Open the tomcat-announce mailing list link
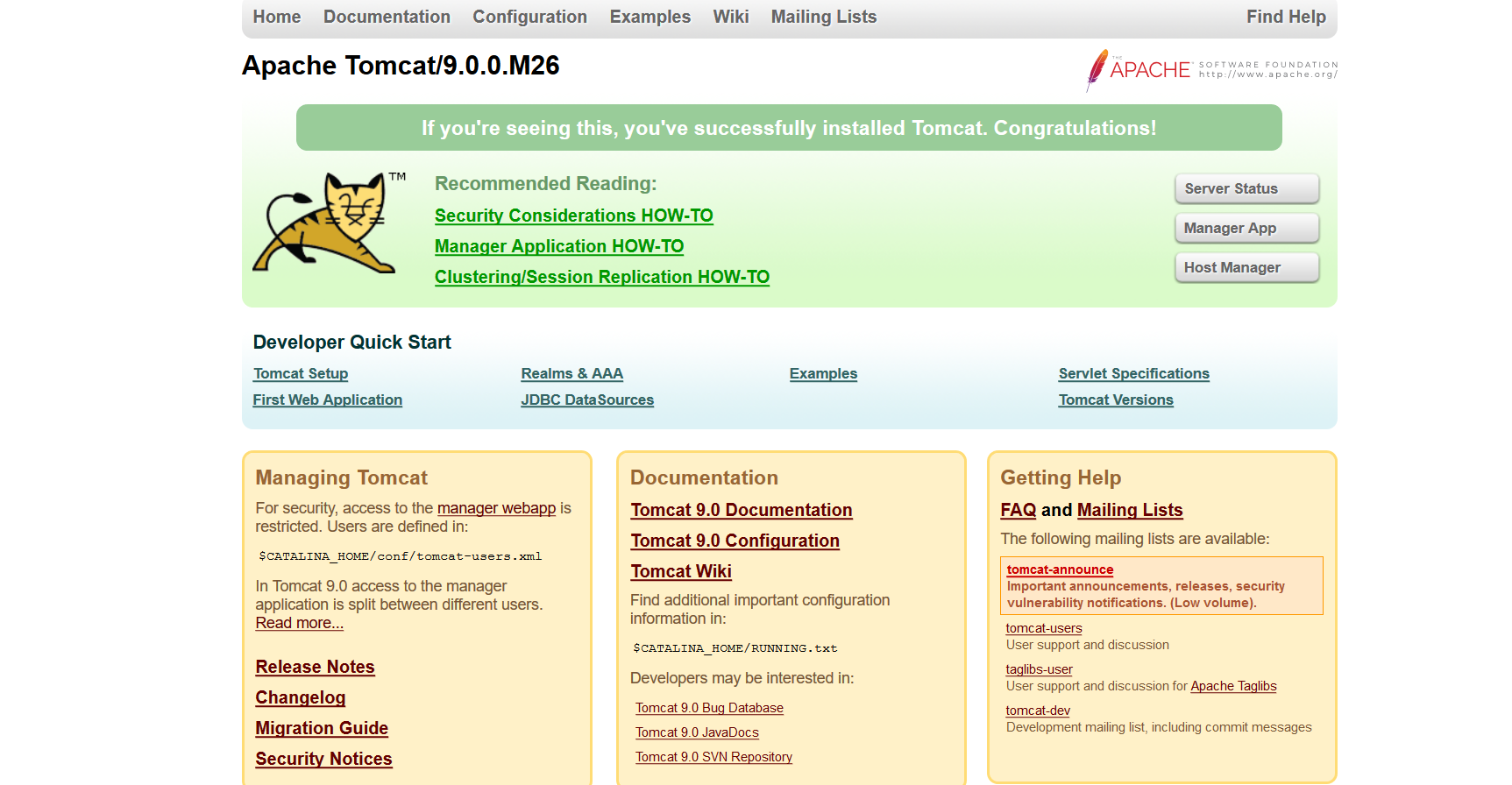The height and width of the screenshot is (785, 1512). coord(1060,569)
